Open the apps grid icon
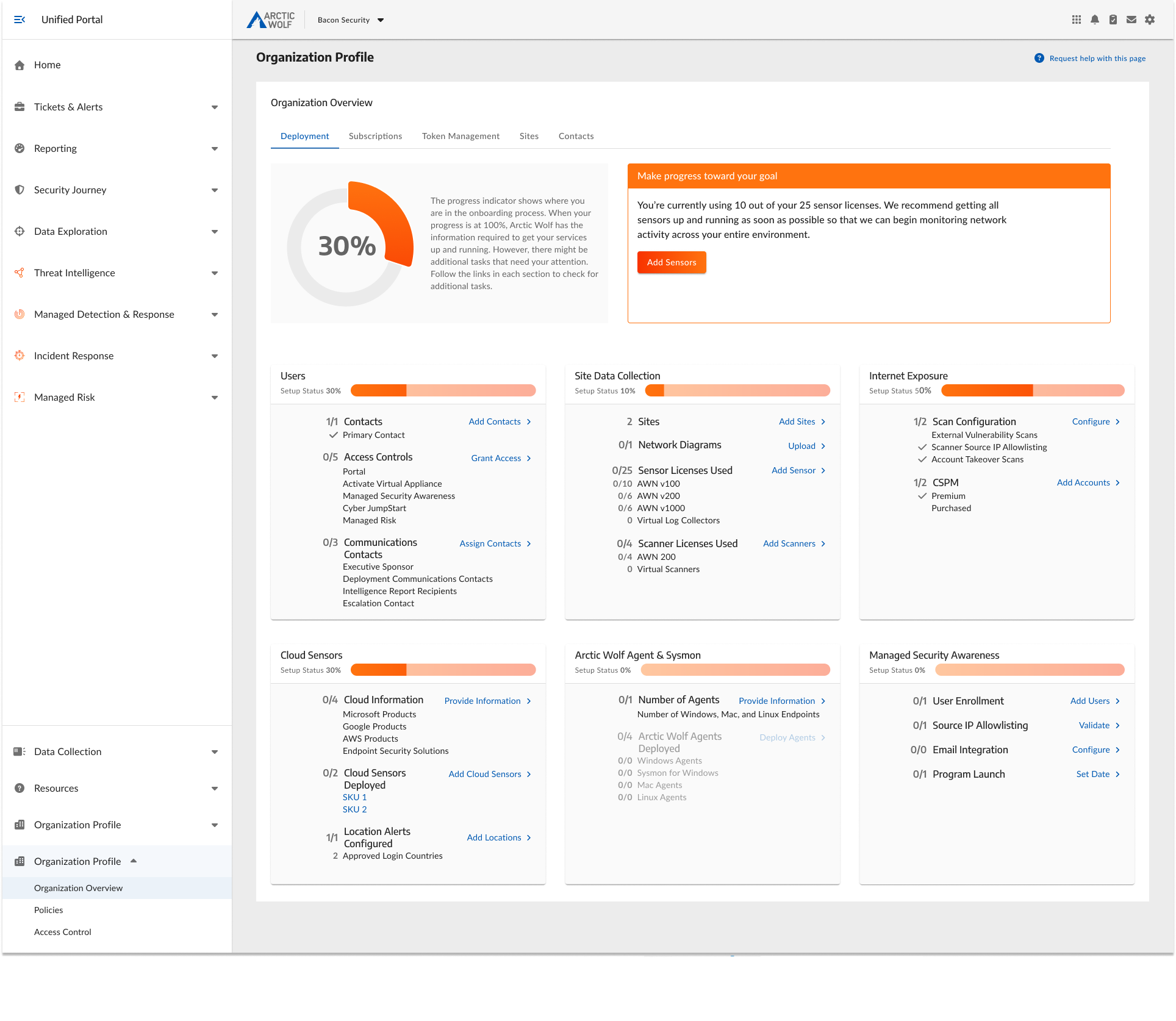 point(1077,20)
